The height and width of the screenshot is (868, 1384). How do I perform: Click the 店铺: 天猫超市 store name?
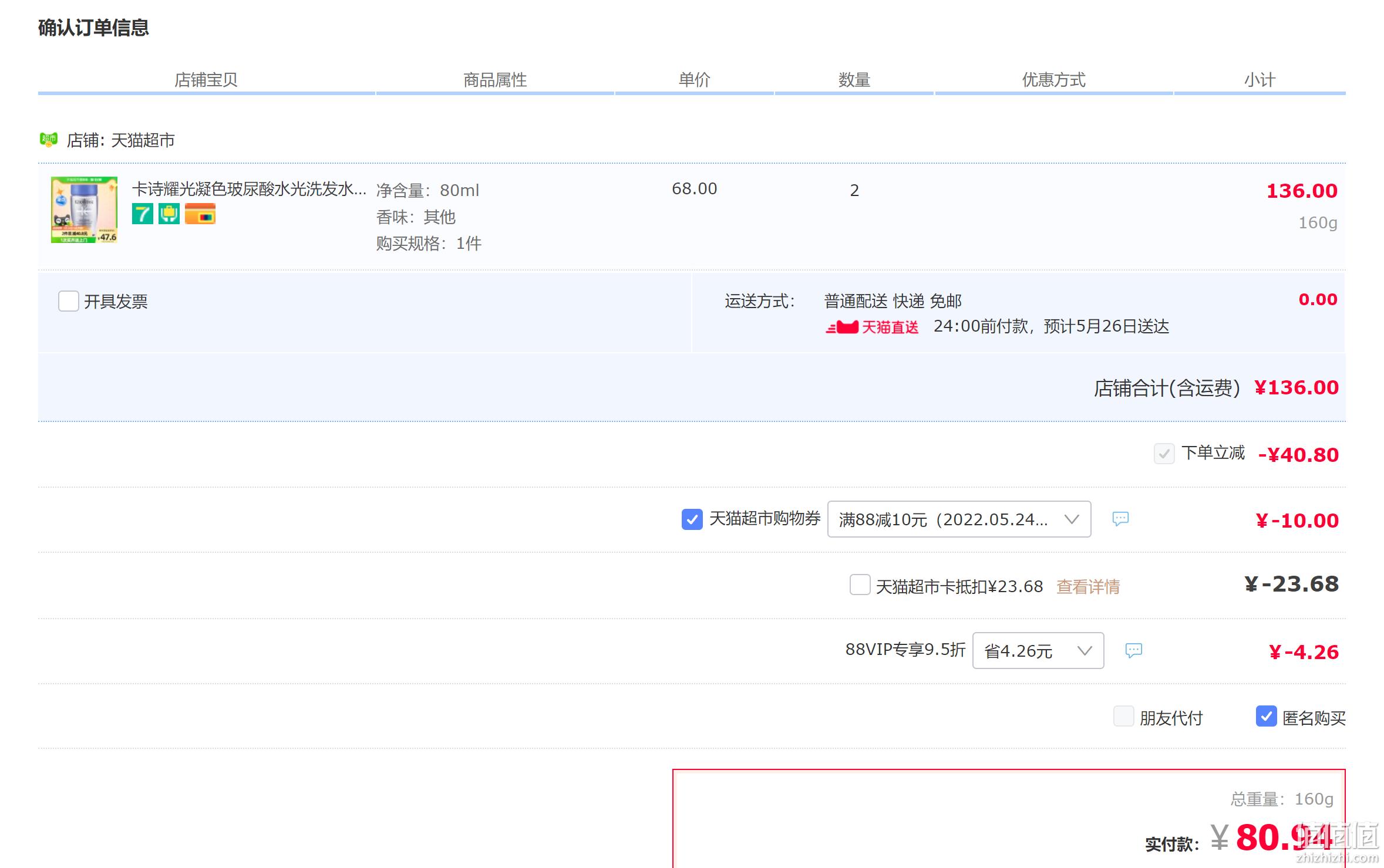(x=120, y=140)
